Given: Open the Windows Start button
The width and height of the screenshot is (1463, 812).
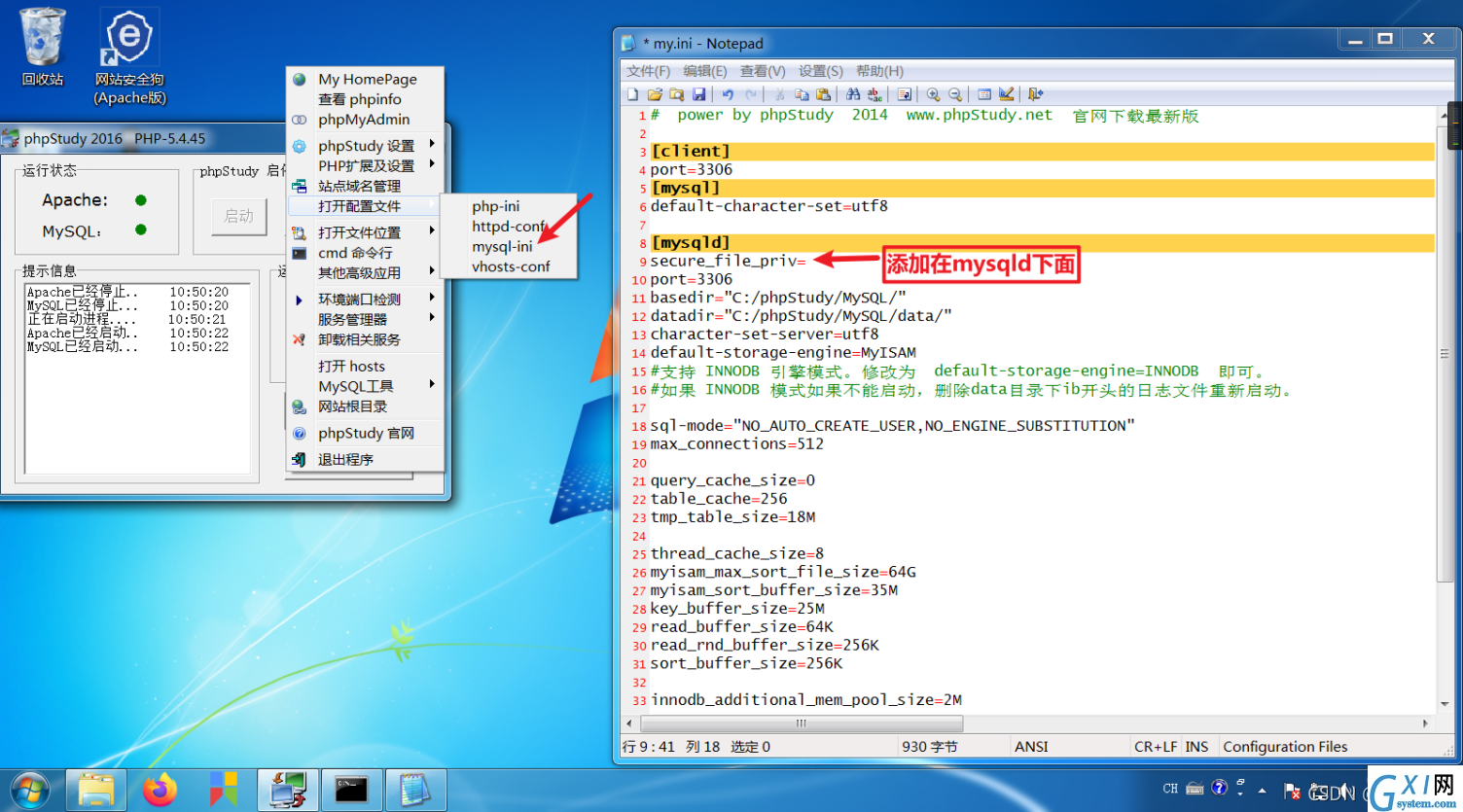Looking at the screenshot, I should 29,790.
